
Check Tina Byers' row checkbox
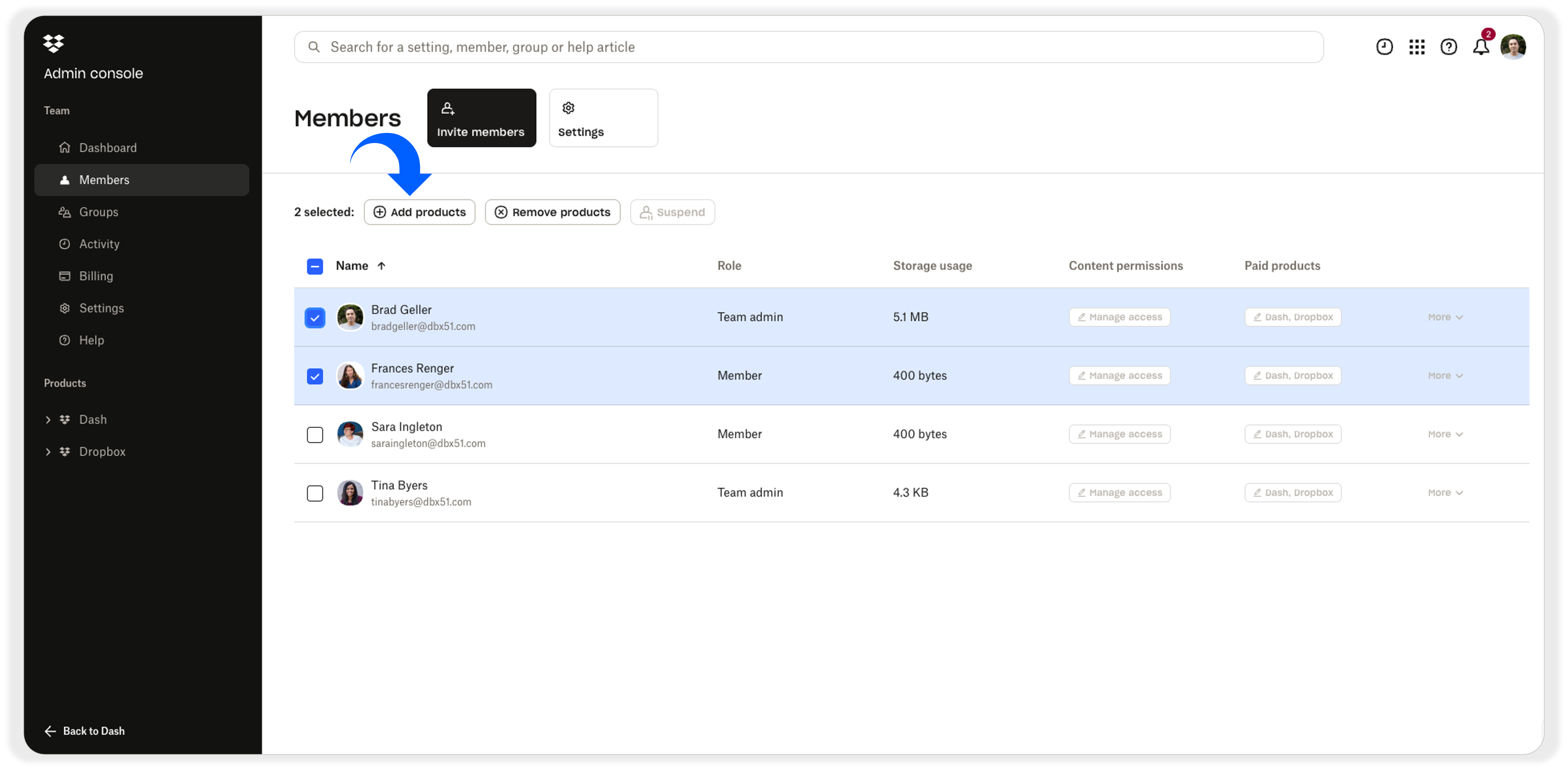click(315, 493)
